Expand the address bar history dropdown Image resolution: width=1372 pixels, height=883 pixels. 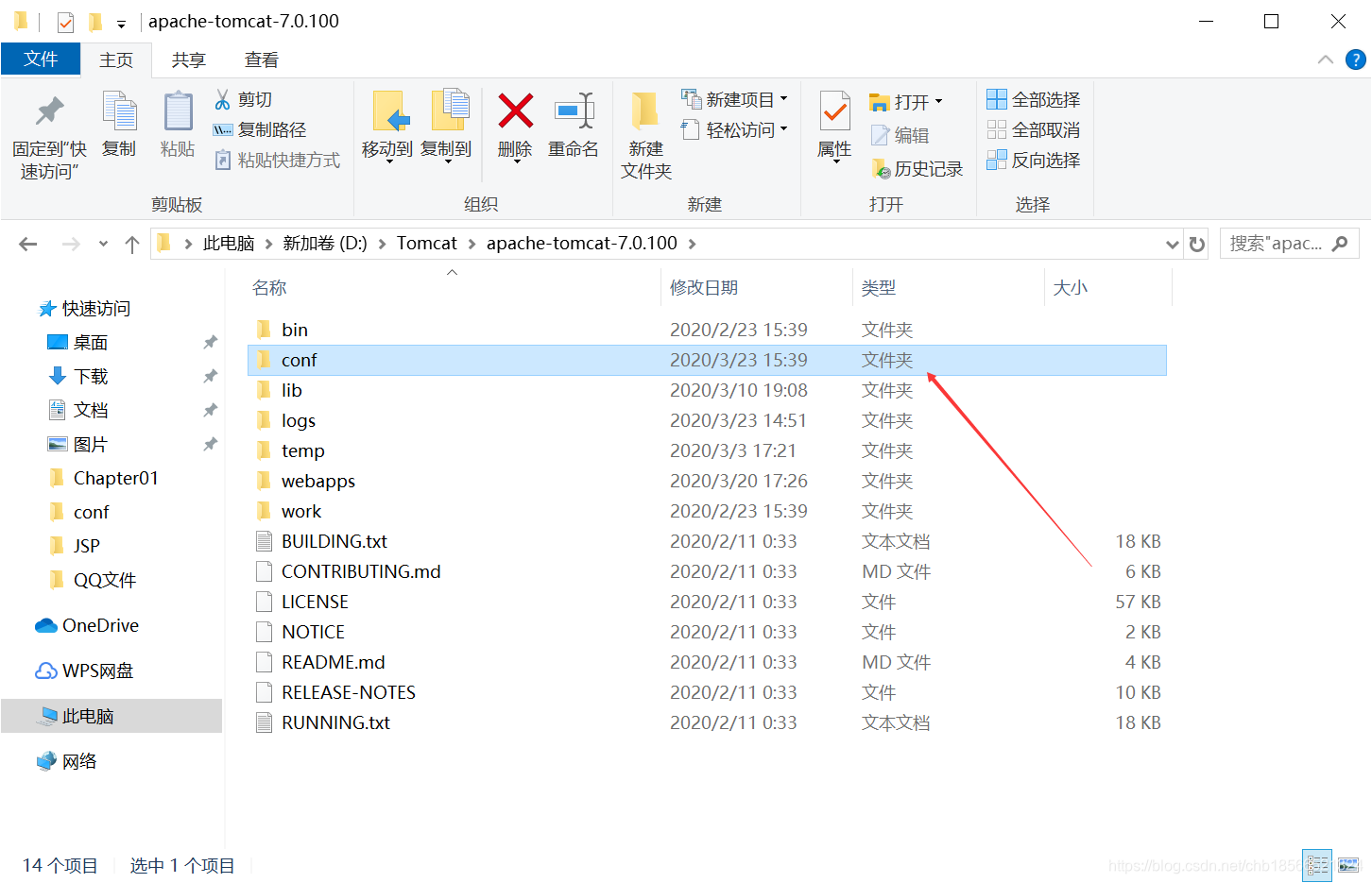click(x=1173, y=244)
